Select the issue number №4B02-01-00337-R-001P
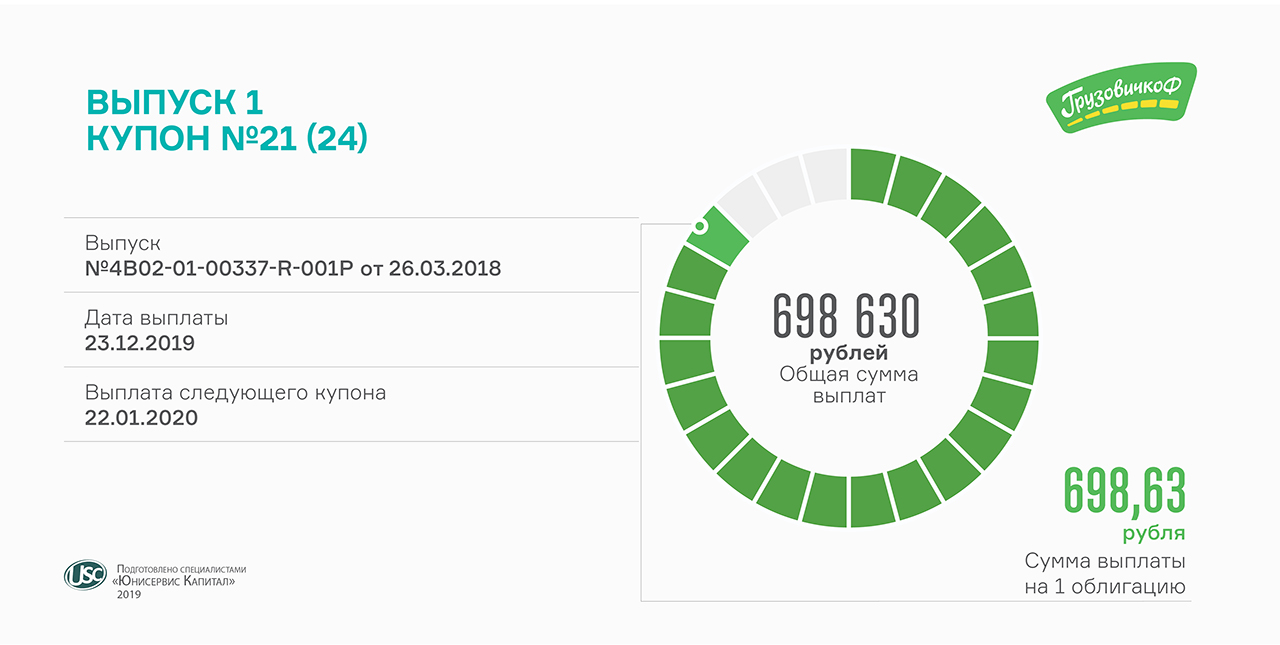The image size is (1280, 645). point(223,269)
